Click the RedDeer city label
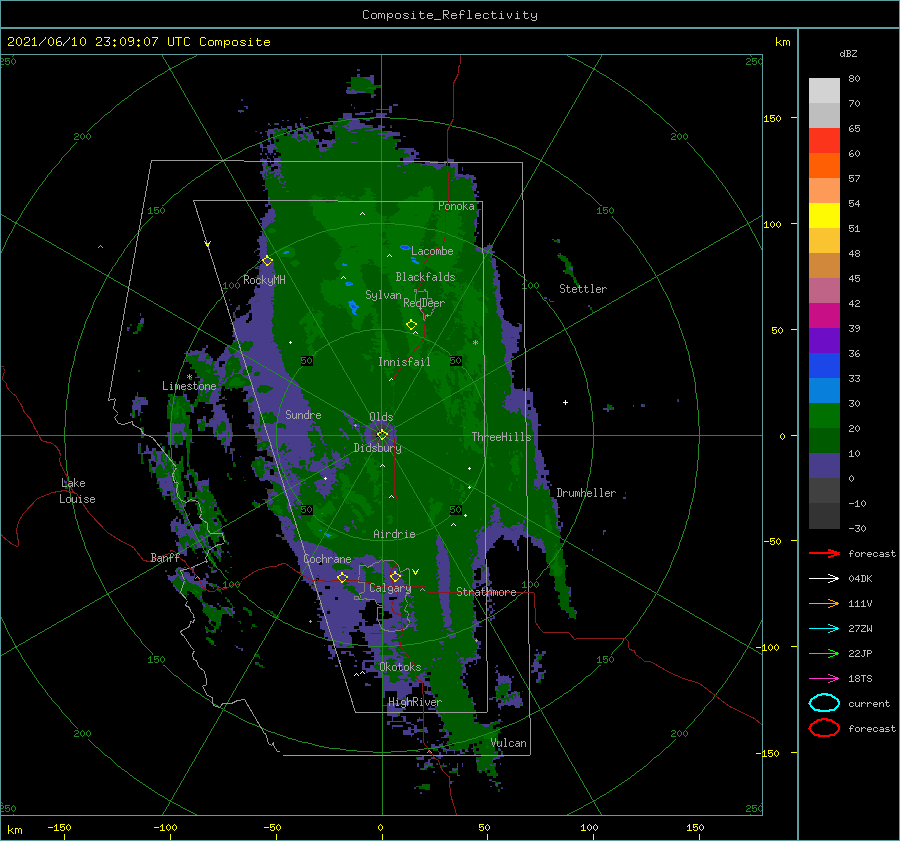Screen dimensions: 900x841 click(424, 303)
